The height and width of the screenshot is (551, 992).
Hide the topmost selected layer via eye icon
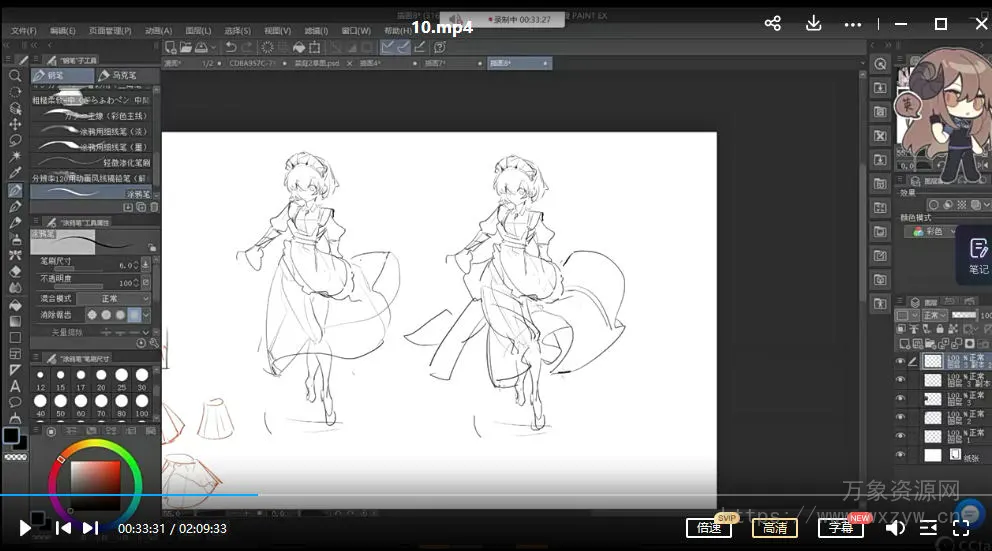point(900,361)
